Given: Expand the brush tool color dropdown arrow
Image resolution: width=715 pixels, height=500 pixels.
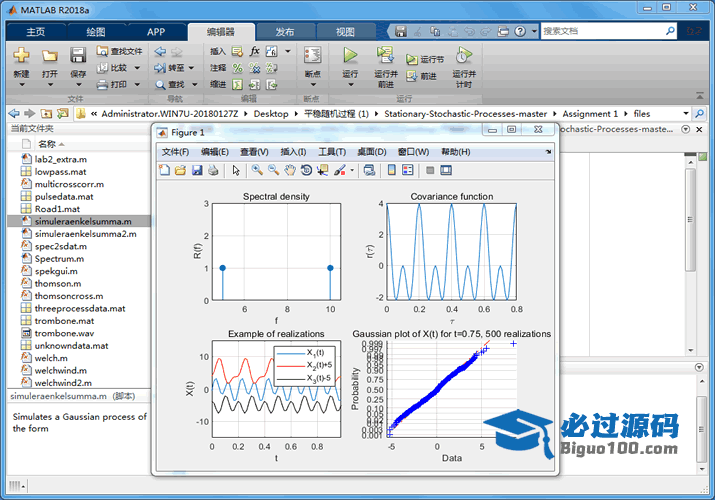Looking at the screenshot, I should coord(352,170).
